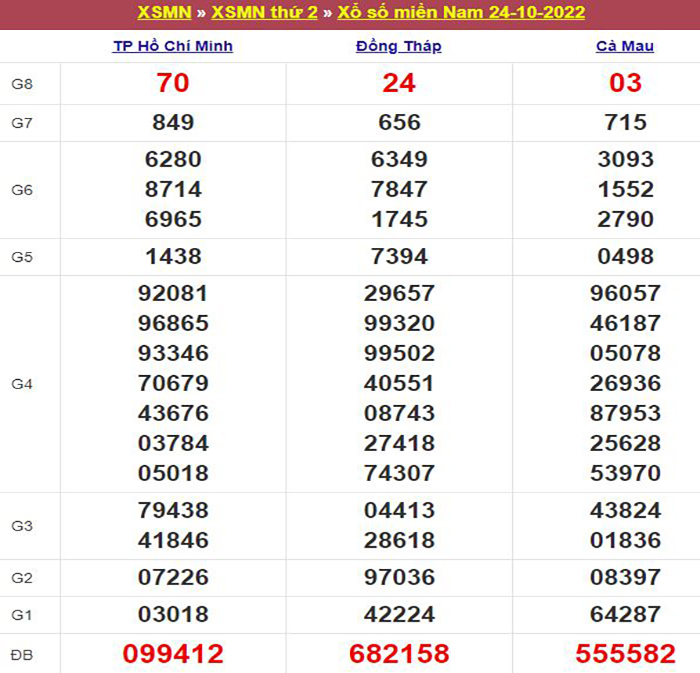Select G4 number 43676

[173, 413]
